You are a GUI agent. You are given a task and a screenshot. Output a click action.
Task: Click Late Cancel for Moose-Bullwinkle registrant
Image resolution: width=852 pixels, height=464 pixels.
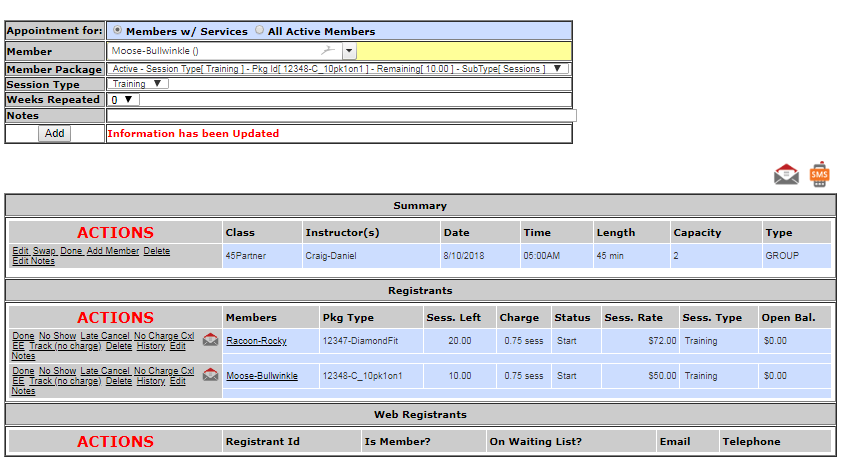[x=104, y=371]
